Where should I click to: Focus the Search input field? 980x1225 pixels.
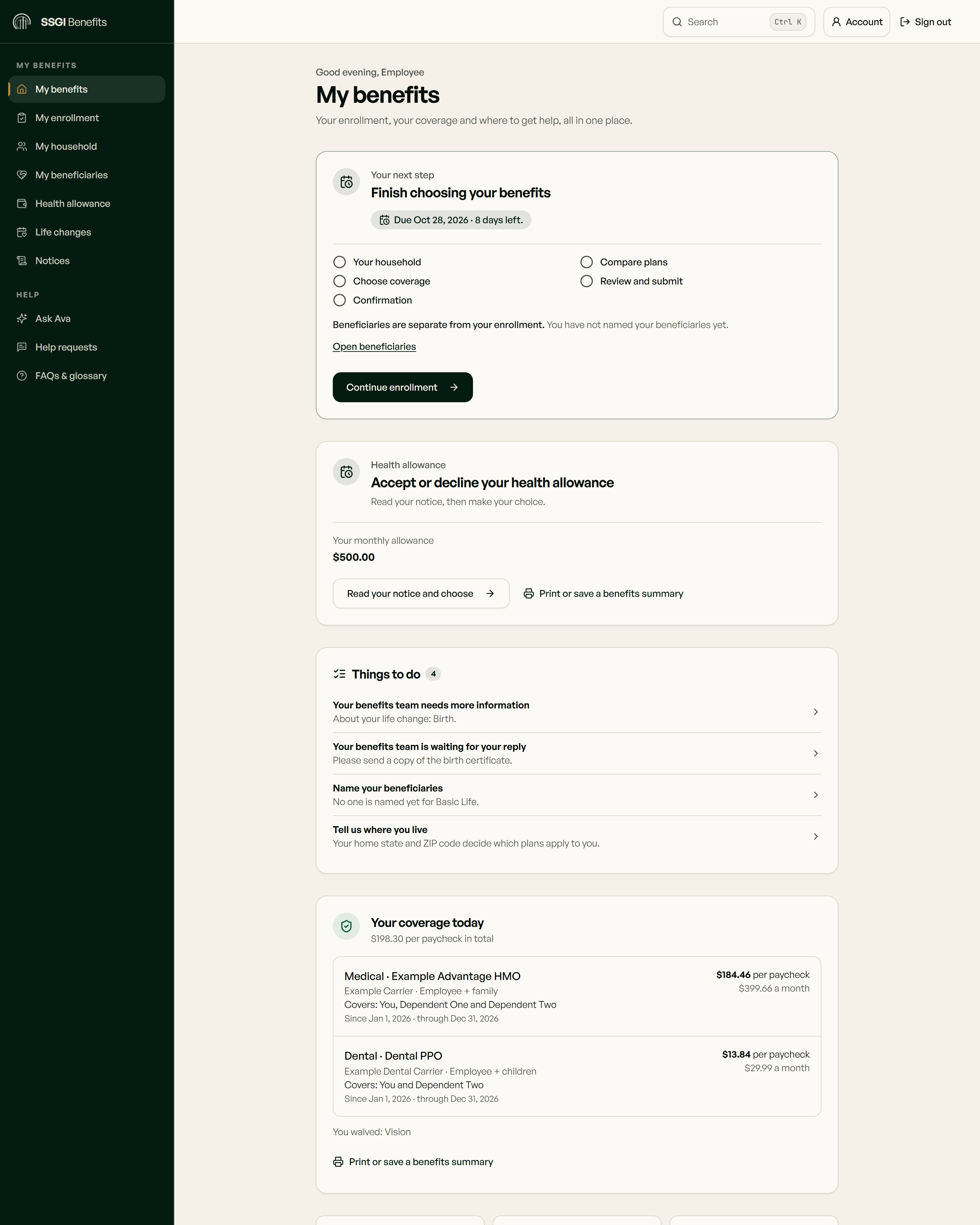point(738,21)
